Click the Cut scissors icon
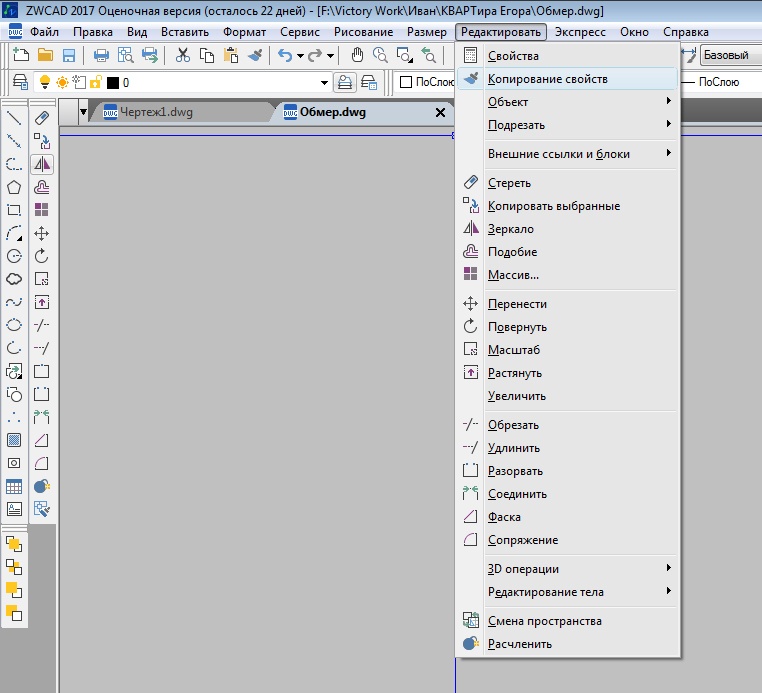This screenshot has width=762, height=693. 182,55
